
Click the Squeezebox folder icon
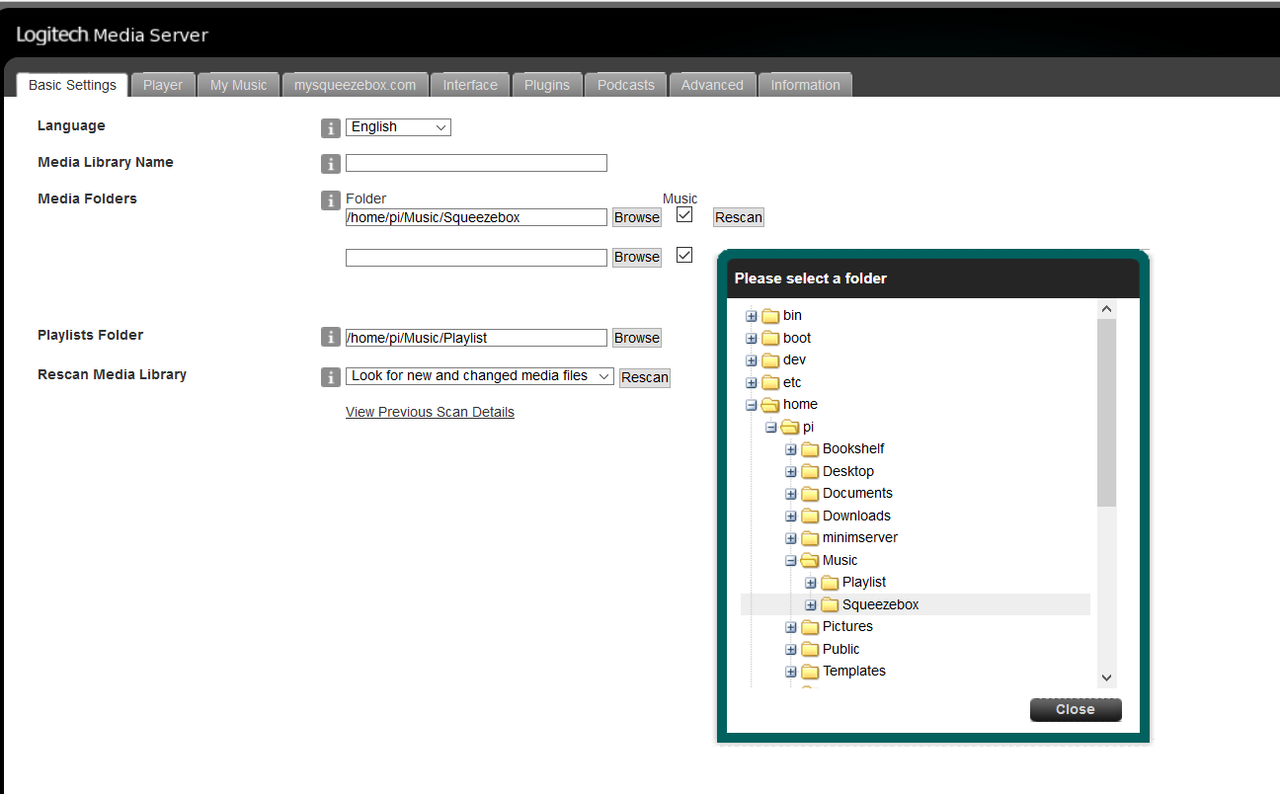(830, 605)
